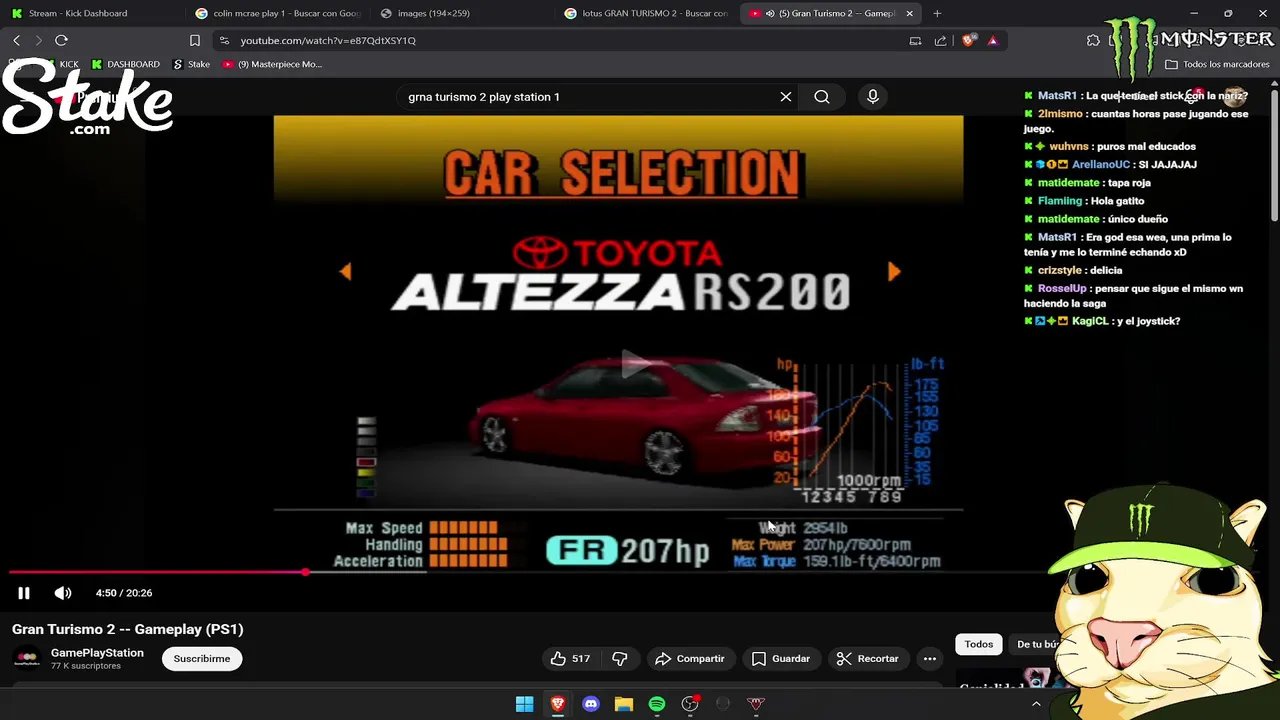Click the cast icon in address bar
This screenshot has width=1280, height=720.
point(915,40)
